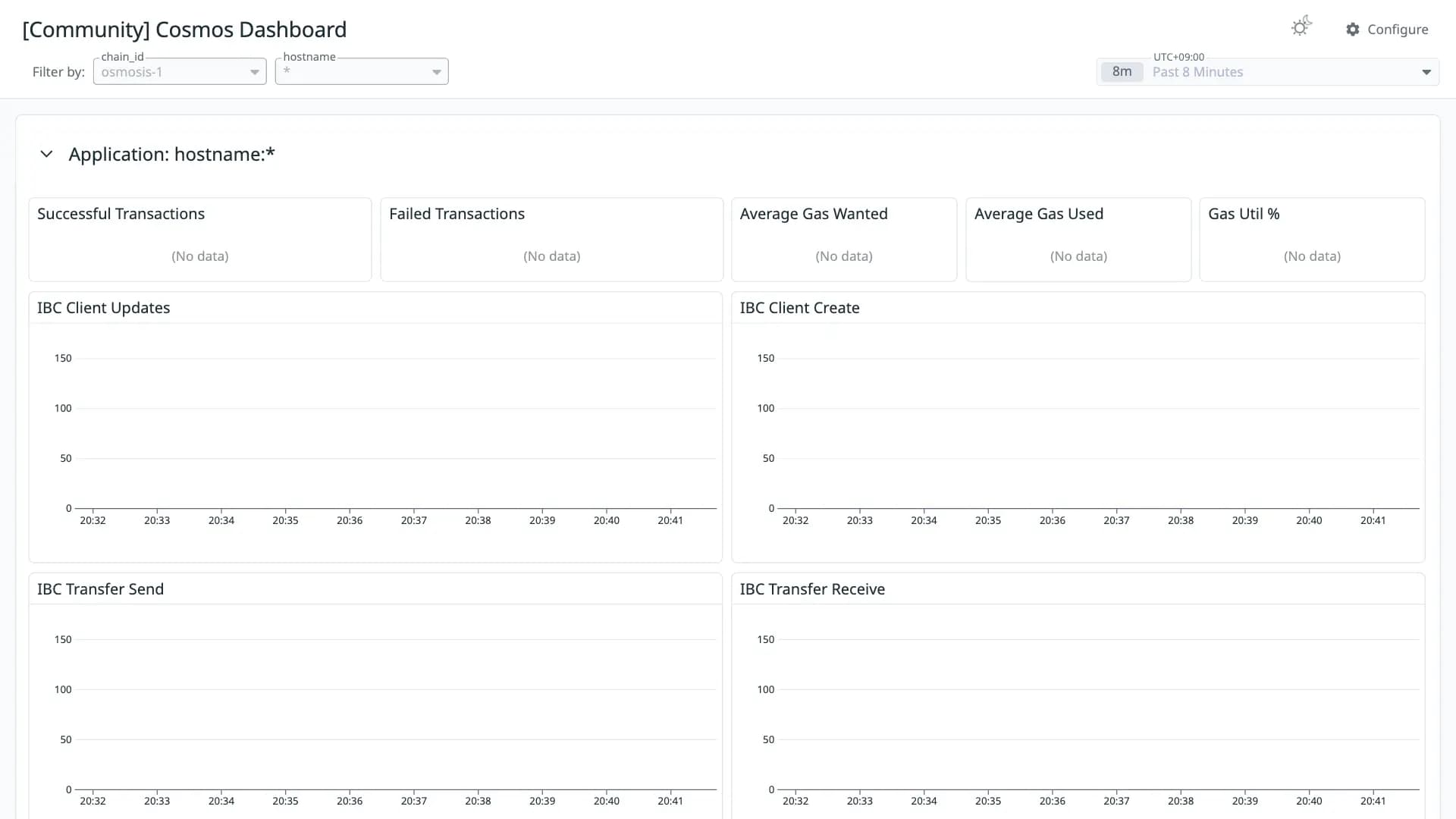The image size is (1456, 819).
Task: Select the Successful Transactions widget title
Action: pos(121,214)
